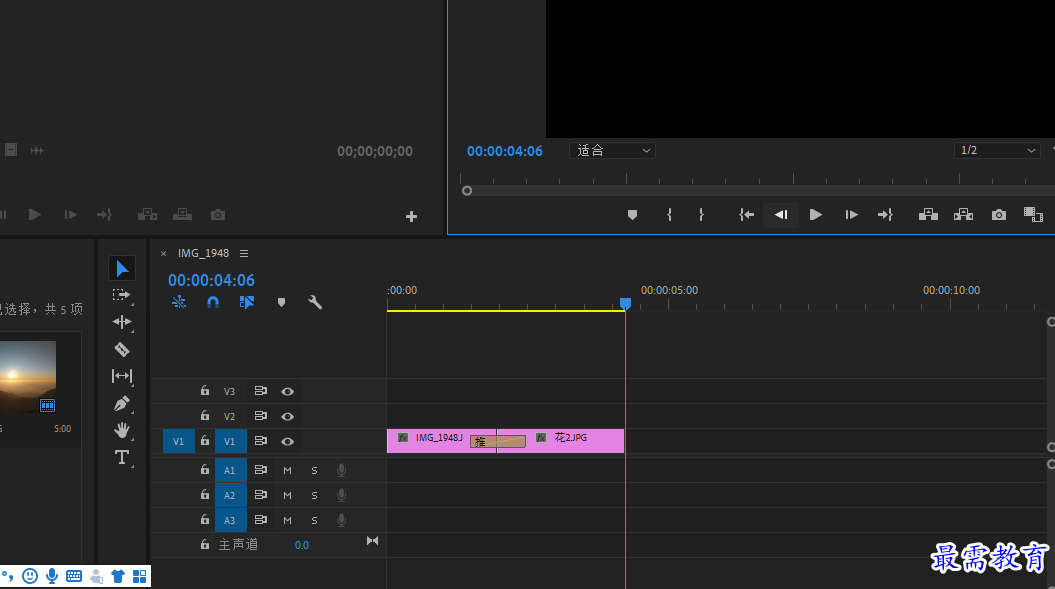The image size is (1055, 589).
Task: Toggle A1 track targeting
Action: point(230,471)
